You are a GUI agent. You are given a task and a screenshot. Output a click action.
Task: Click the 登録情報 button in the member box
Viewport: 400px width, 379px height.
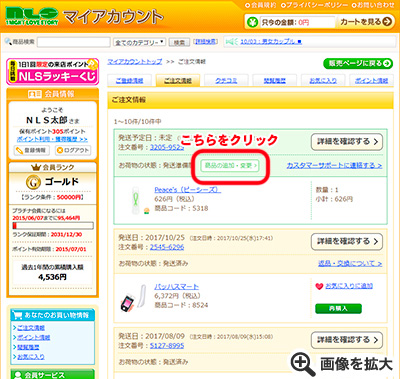[32, 150]
